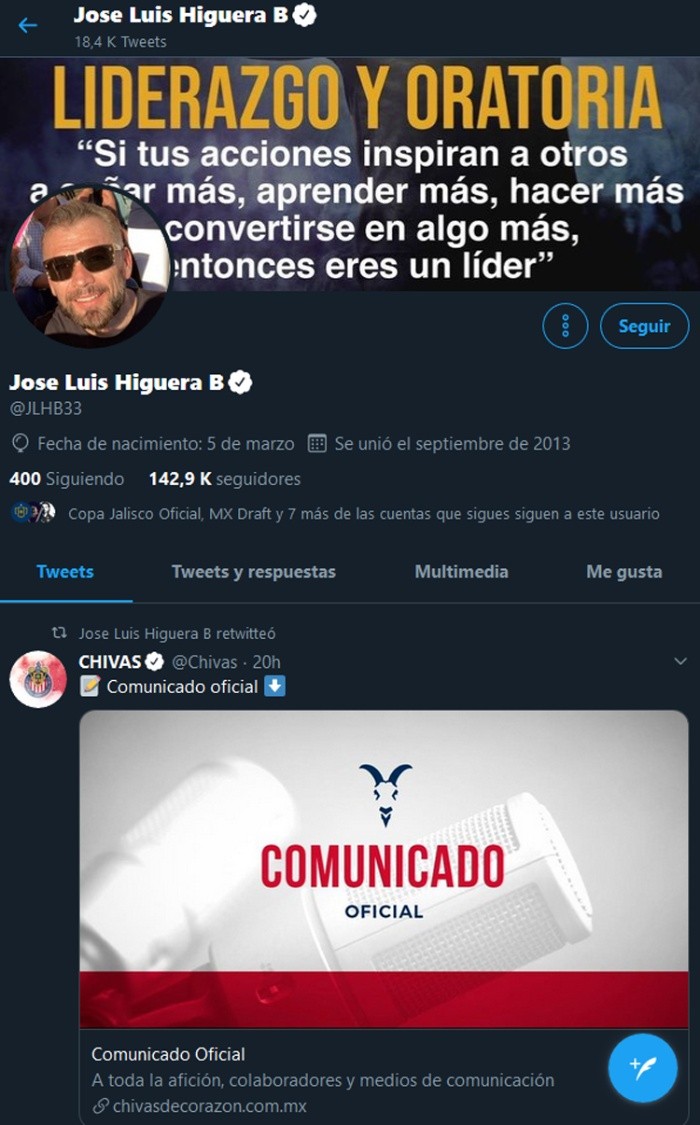Switch to Tweets y respuestas tab

[253, 572]
